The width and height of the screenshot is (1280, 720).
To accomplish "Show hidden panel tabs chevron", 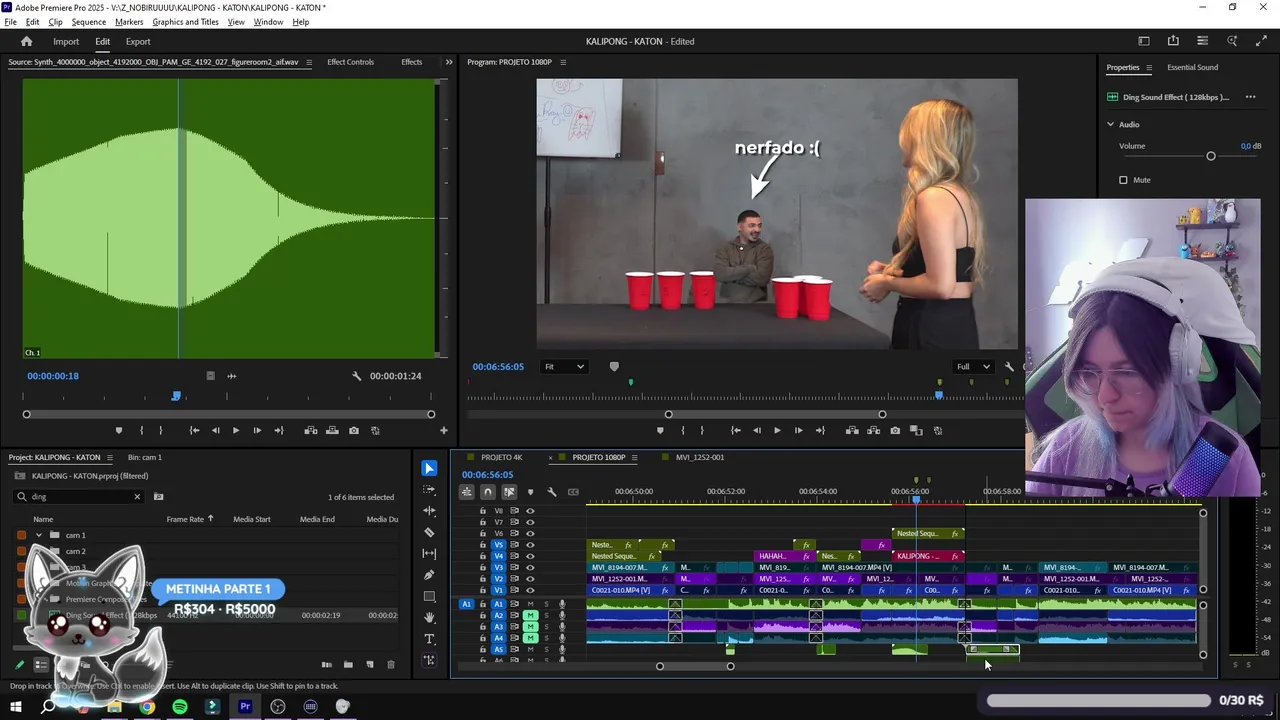I will [449, 62].
